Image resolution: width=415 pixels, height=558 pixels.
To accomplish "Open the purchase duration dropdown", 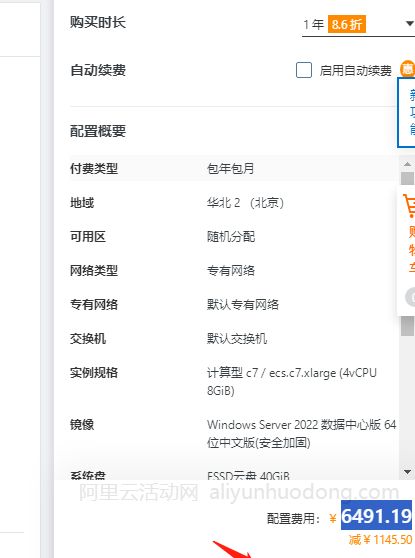I will [358, 25].
